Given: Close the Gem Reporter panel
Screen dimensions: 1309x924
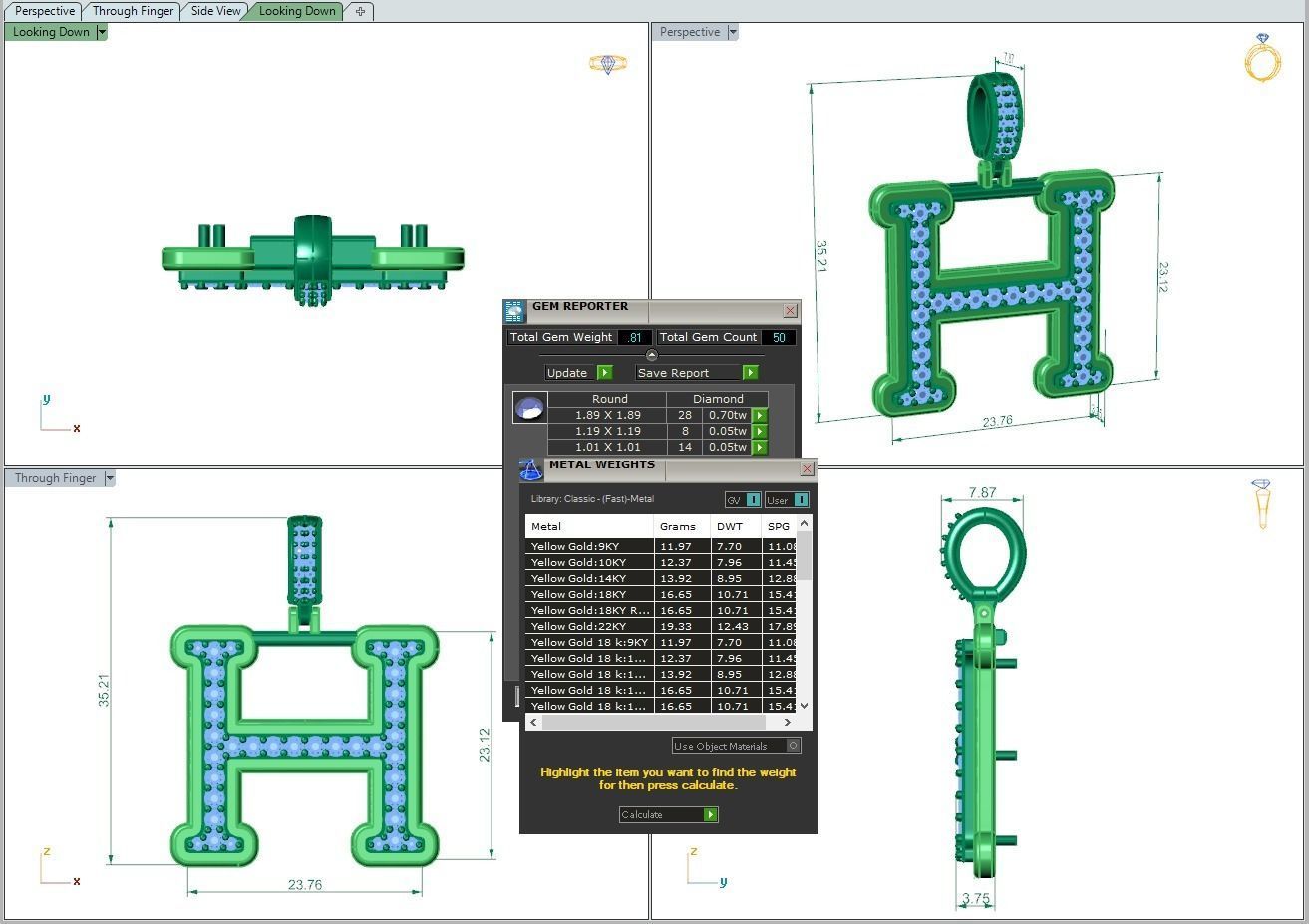Looking at the screenshot, I should click(791, 311).
